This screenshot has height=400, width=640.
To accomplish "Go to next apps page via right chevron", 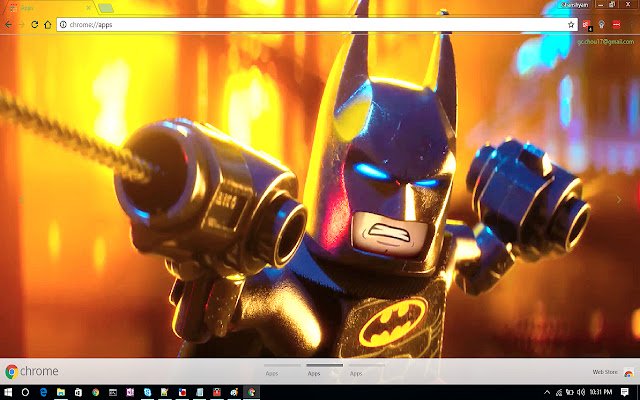I will point(619,200).
